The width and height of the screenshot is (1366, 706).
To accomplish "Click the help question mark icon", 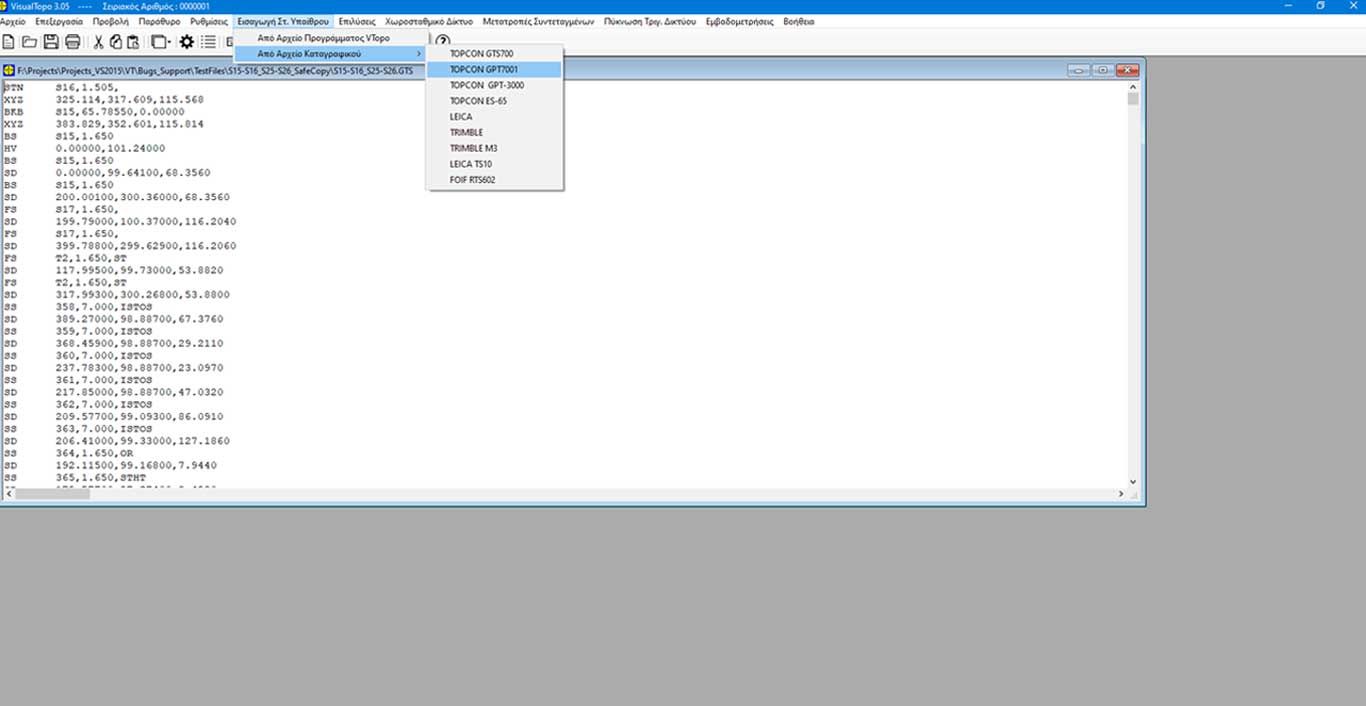I will click(443, 41).
